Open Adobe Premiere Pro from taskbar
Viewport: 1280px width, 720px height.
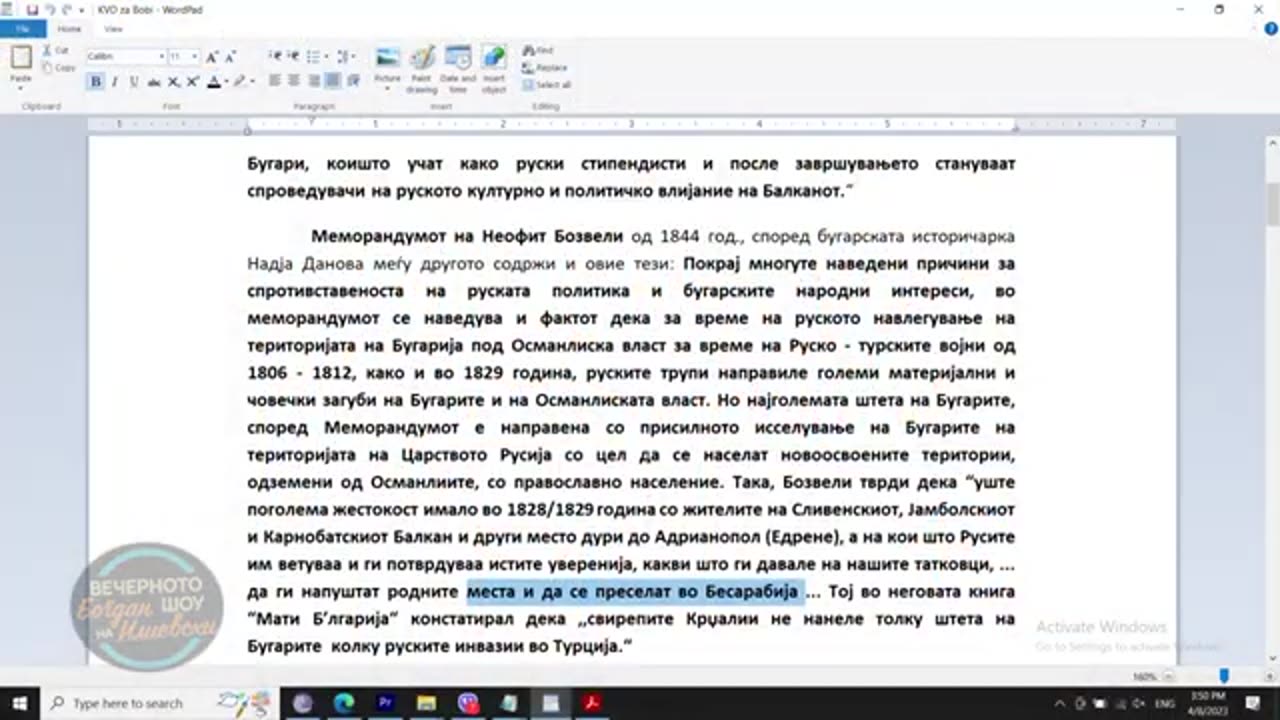pos(385,703)
